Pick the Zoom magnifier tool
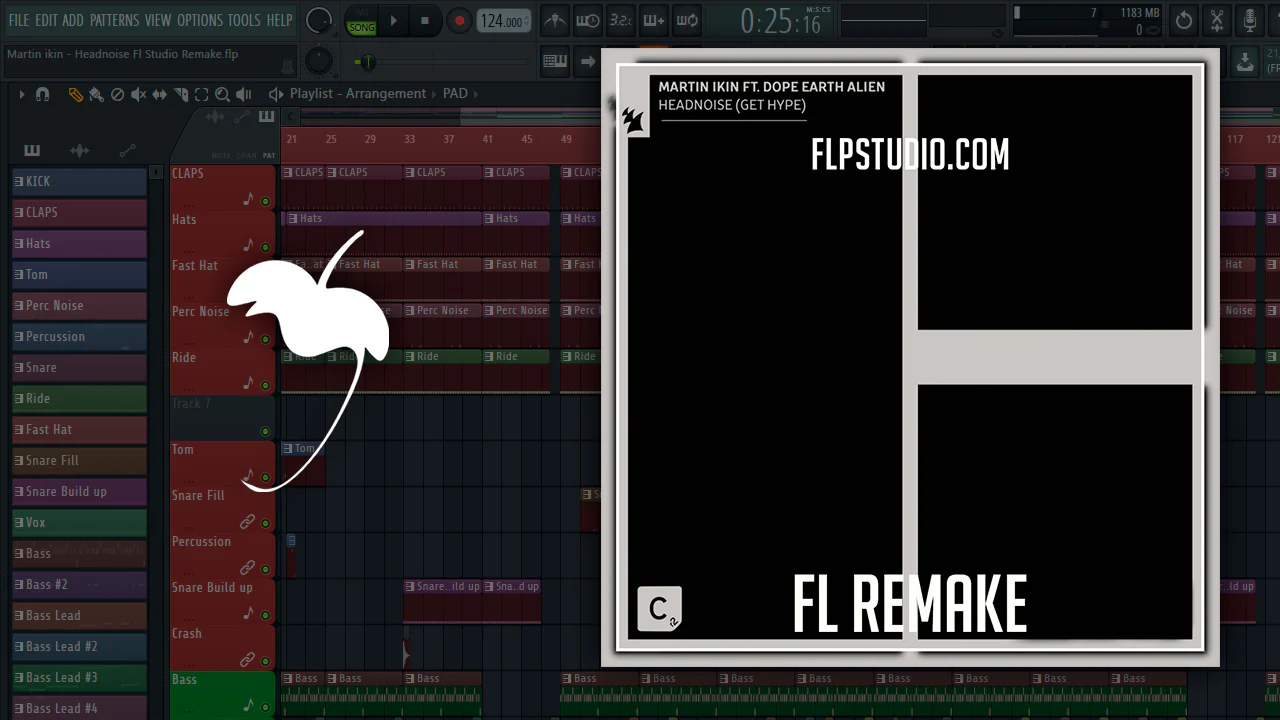The height and width of the screenshot is (720, 1280). coord(222,94)
